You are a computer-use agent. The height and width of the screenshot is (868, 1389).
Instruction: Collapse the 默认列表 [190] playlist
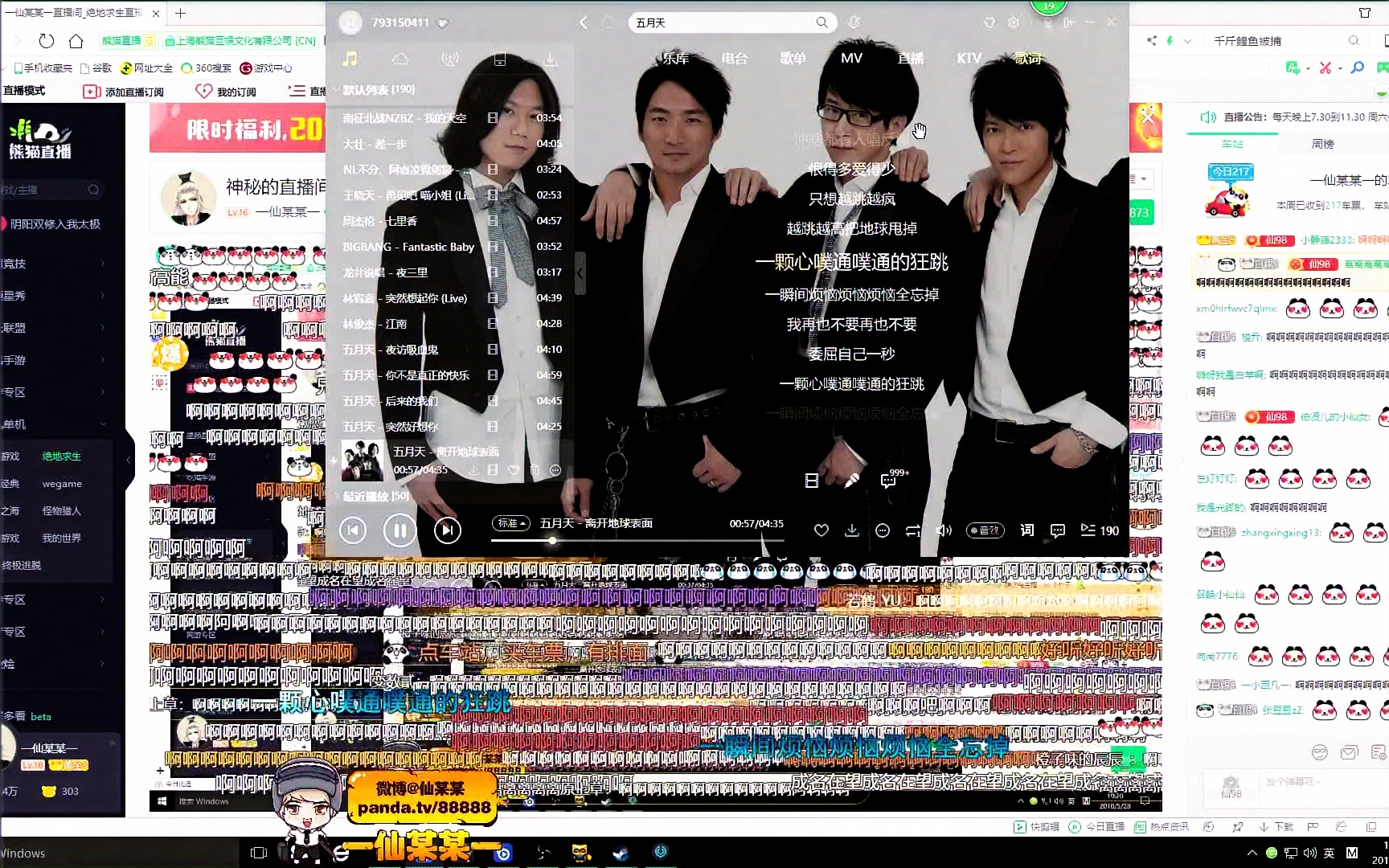[x=379, y=89]
